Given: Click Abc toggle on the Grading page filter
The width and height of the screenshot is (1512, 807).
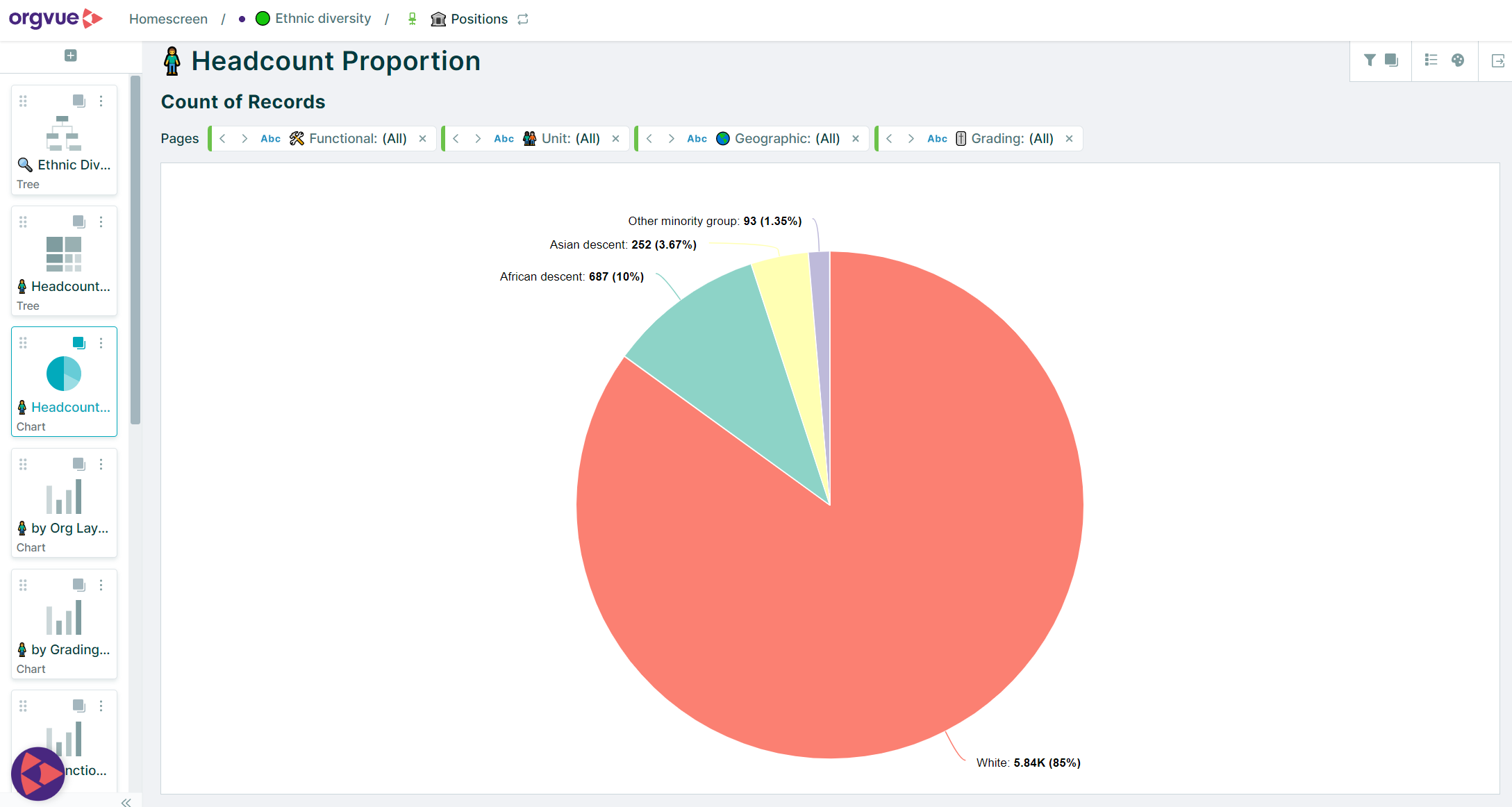Looking at the screenshot, I should [937, 138].
